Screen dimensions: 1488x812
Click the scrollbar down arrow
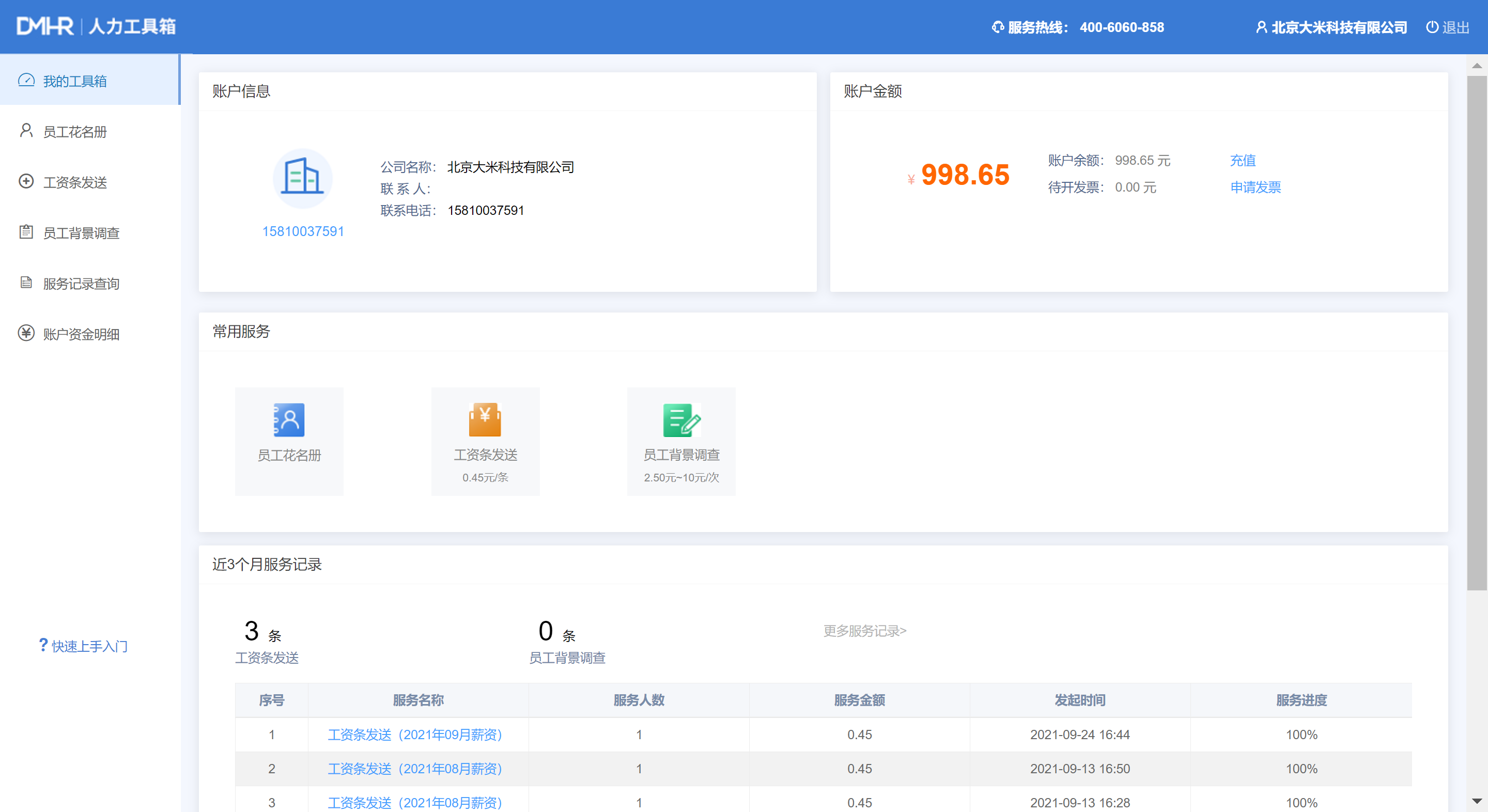pyautogui.click(x=1477, y=801)
